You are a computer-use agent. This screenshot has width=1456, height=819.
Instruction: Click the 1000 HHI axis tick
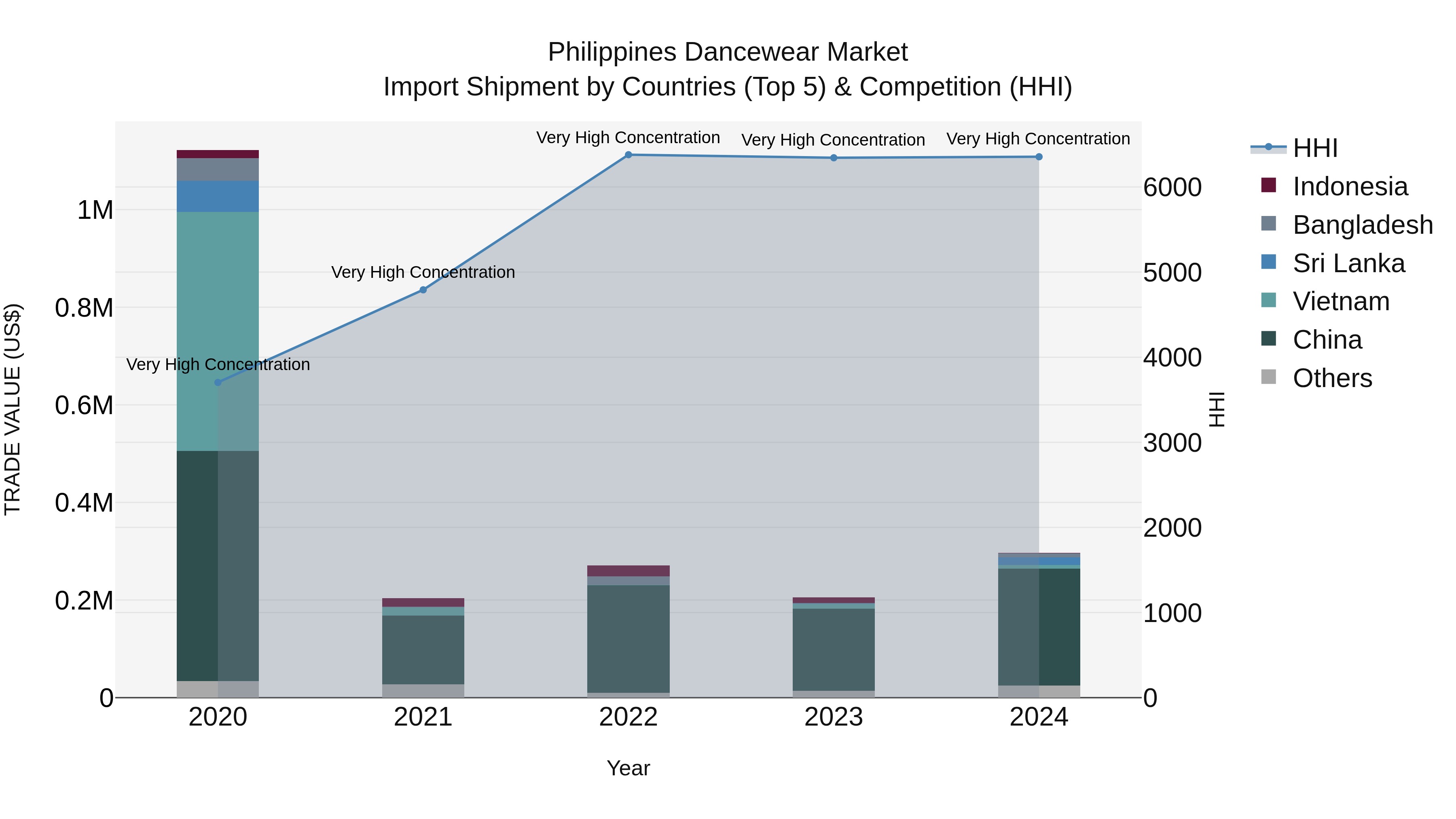(1172, 613)
